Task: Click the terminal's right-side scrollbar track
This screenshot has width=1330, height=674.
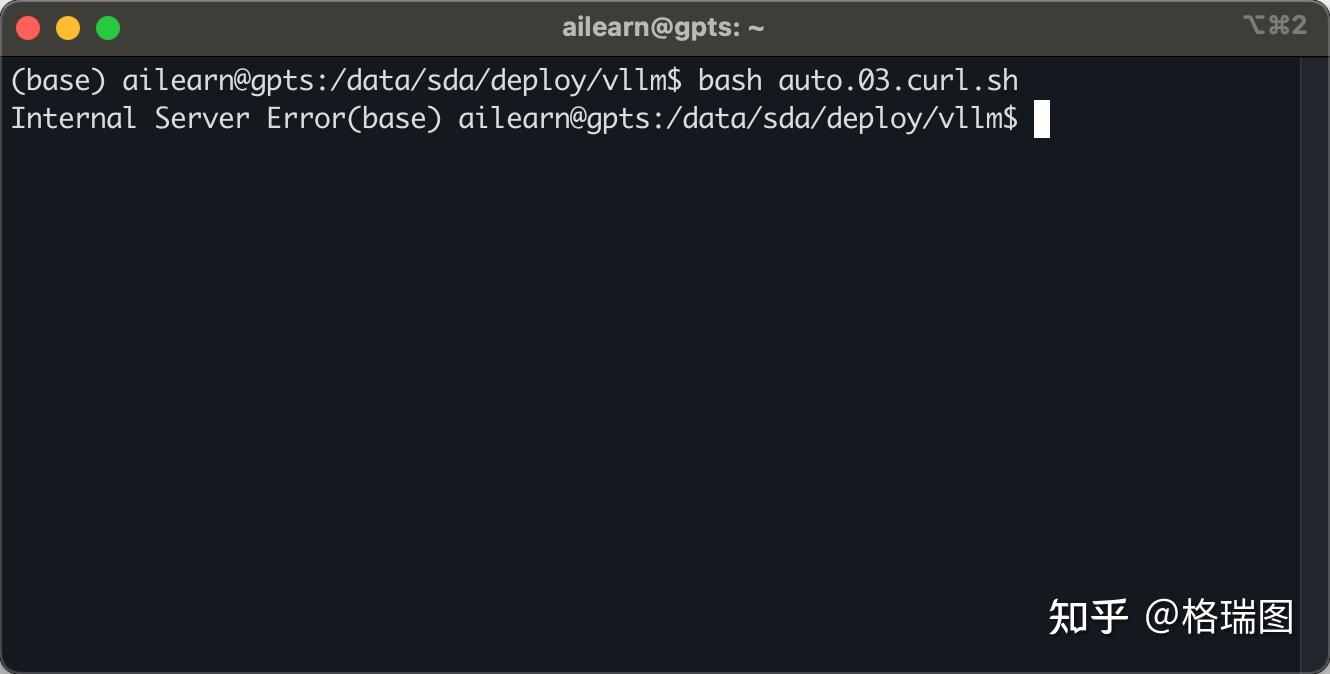Action: [1314, 360]
